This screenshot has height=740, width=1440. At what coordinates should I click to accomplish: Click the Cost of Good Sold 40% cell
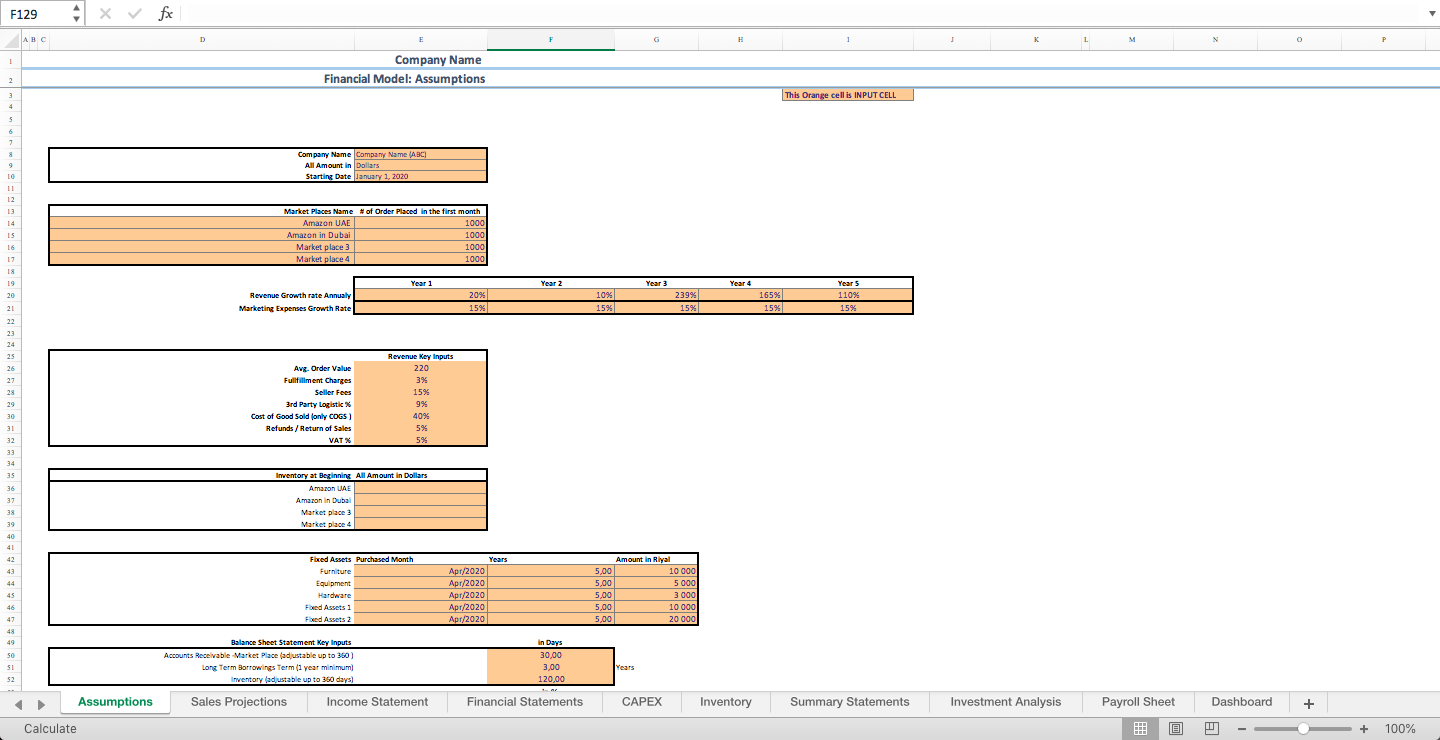pos(421,416)
